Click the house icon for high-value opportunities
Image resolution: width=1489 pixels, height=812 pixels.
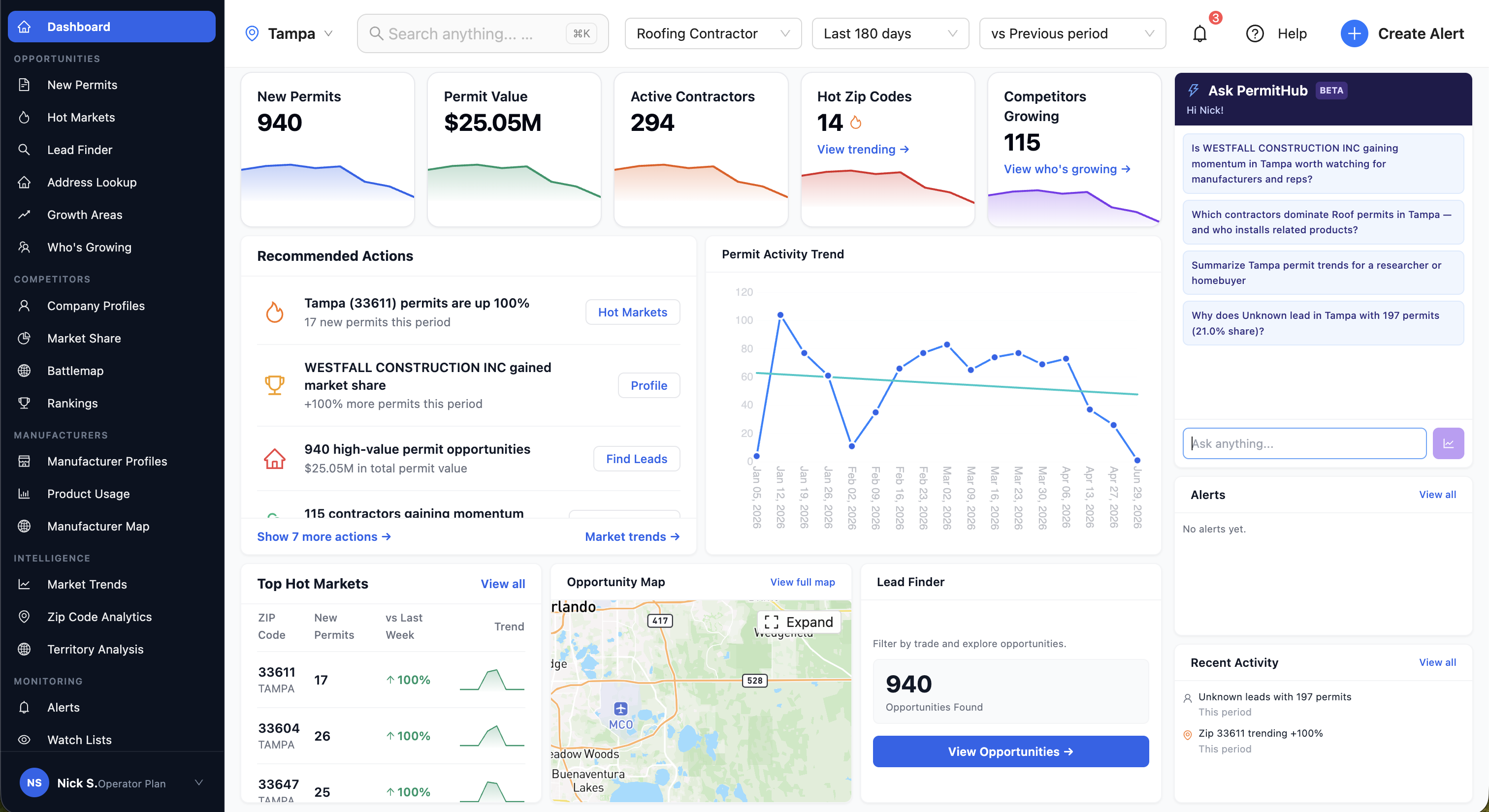click(x=275, y=459)
